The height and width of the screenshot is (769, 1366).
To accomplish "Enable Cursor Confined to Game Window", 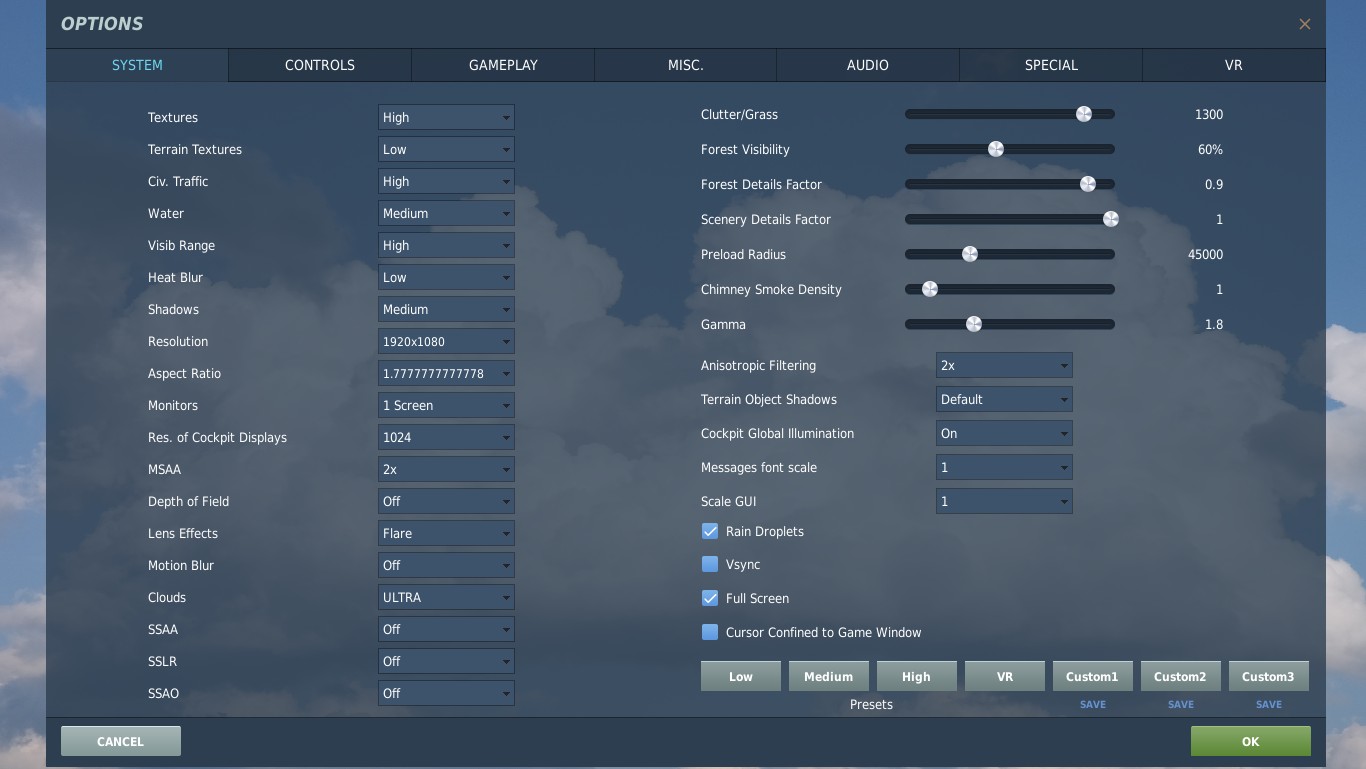I will point(710,632).
